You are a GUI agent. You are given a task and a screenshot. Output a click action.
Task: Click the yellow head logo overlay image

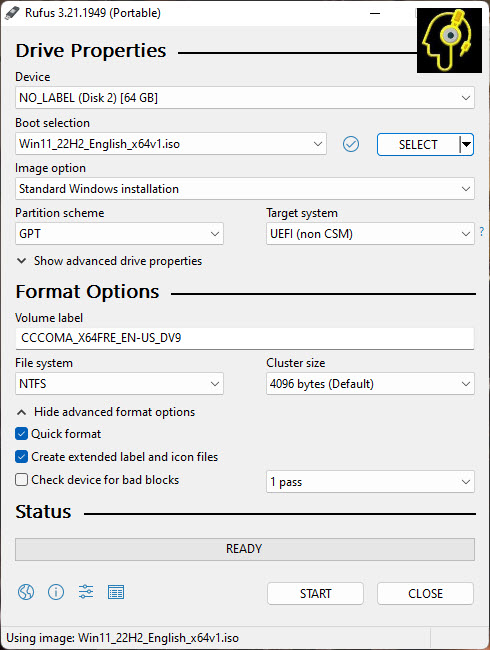[x=449, y=40]
